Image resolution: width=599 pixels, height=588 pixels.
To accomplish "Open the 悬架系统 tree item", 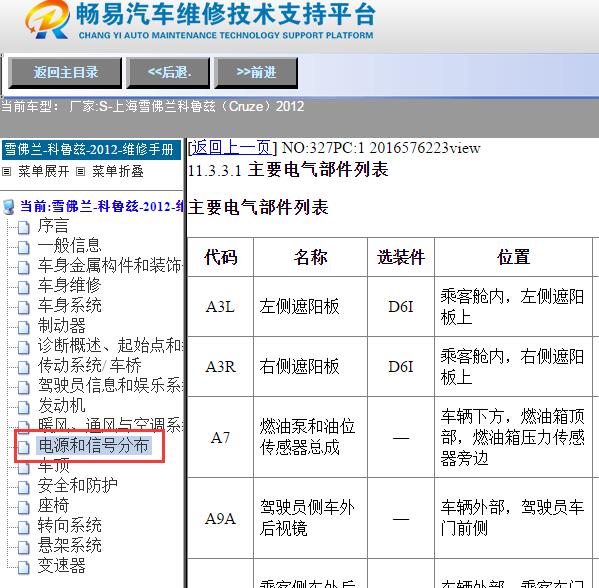I will click(x=69, y=545).
